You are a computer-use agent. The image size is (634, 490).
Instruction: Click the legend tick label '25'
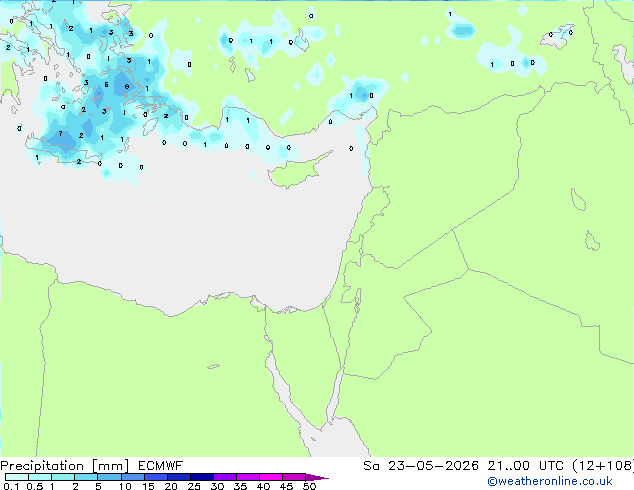coord(194,486)
